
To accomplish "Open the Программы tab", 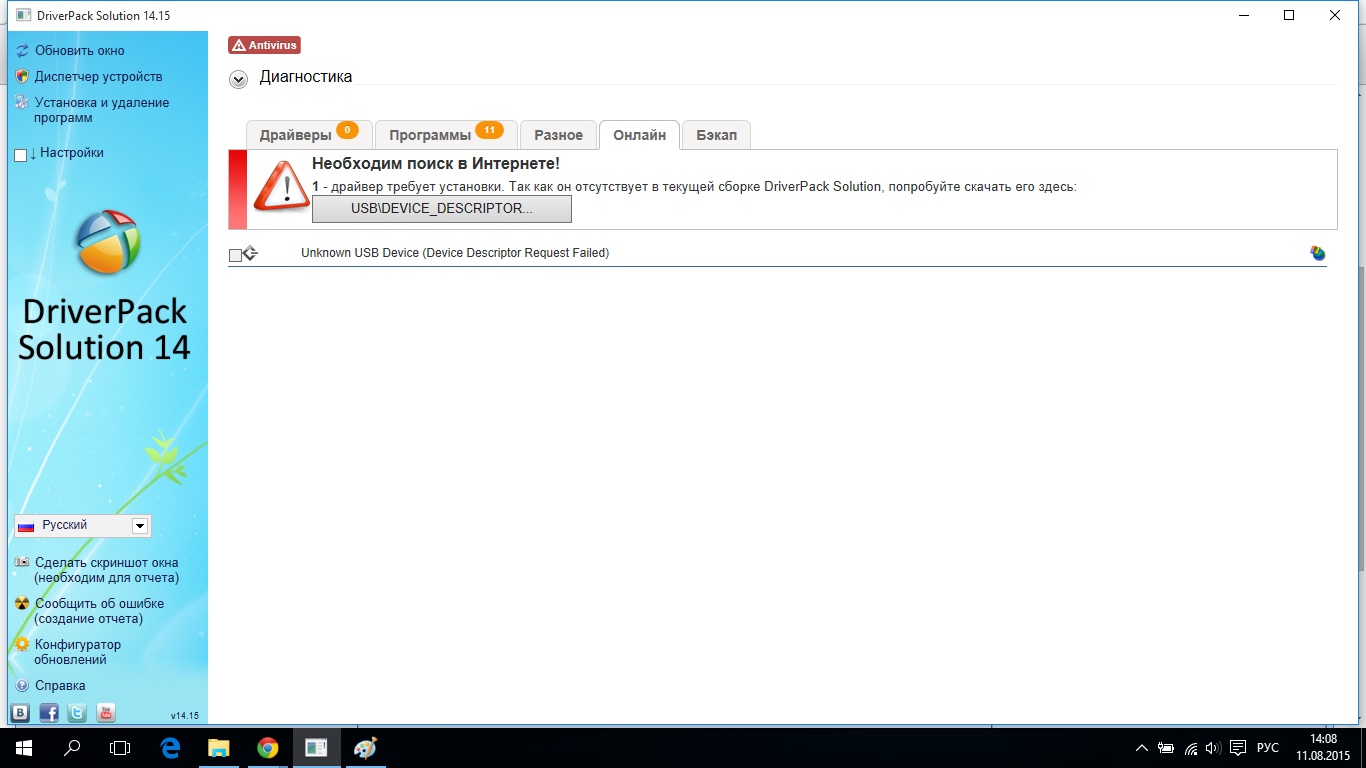I will point(446,135).
